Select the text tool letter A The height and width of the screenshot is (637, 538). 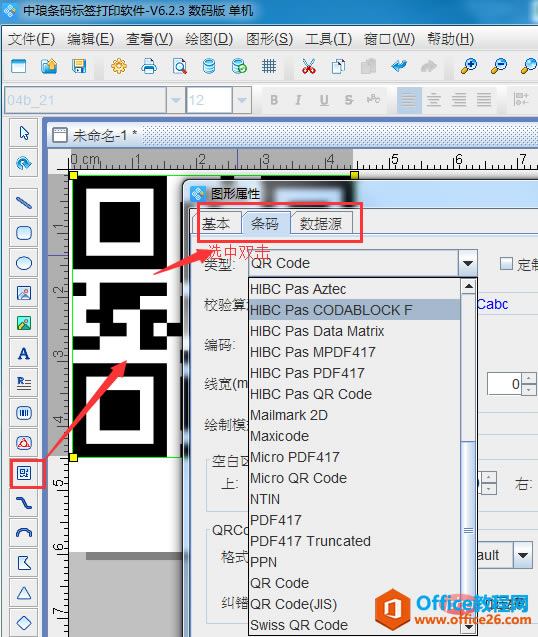(x=24, y=353)
